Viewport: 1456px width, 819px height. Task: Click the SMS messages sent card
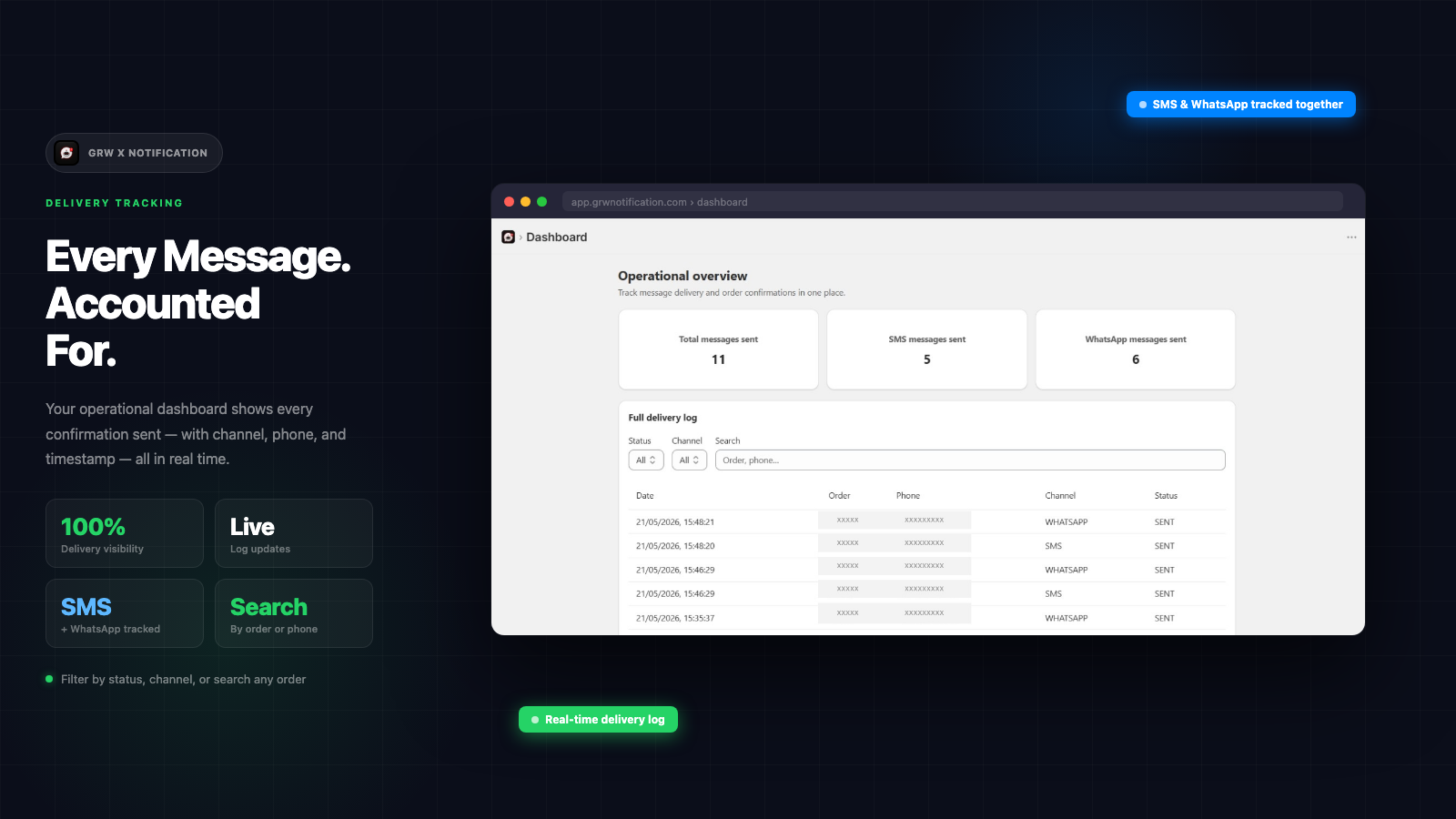tap(927, 349)
